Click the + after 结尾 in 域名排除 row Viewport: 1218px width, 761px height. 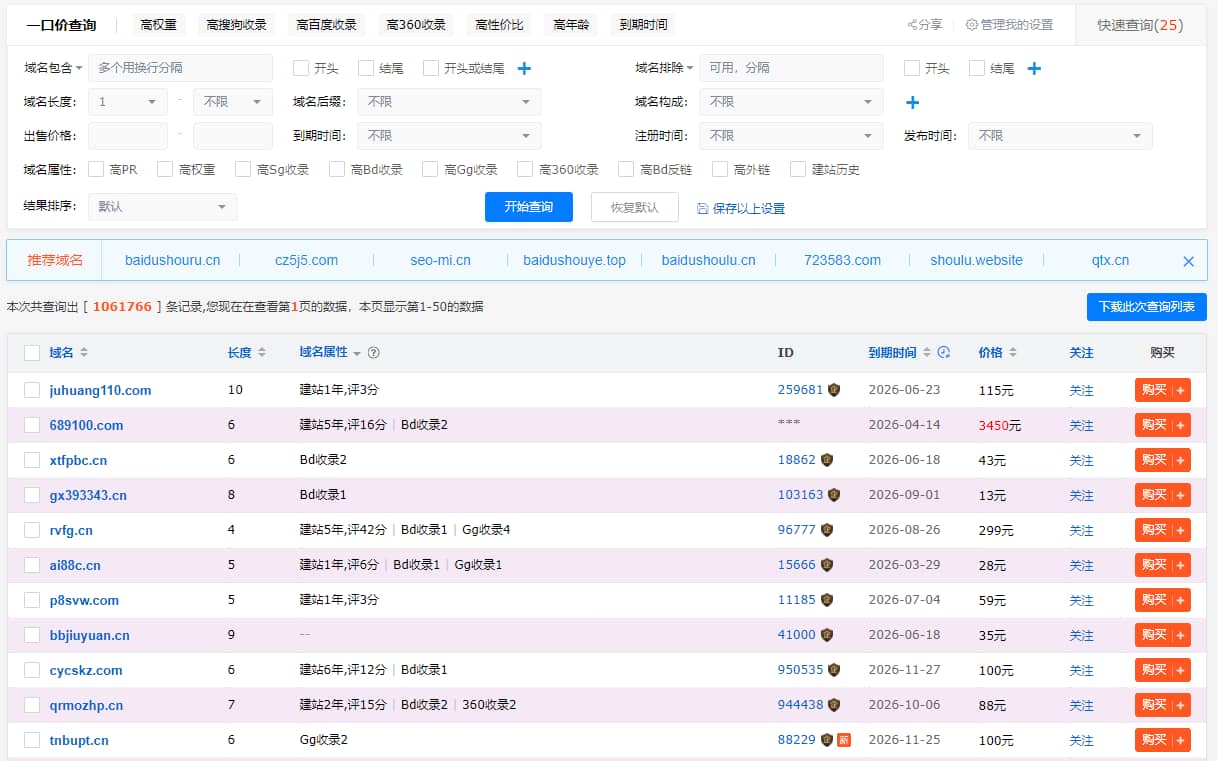click(x=1034, y=68)
